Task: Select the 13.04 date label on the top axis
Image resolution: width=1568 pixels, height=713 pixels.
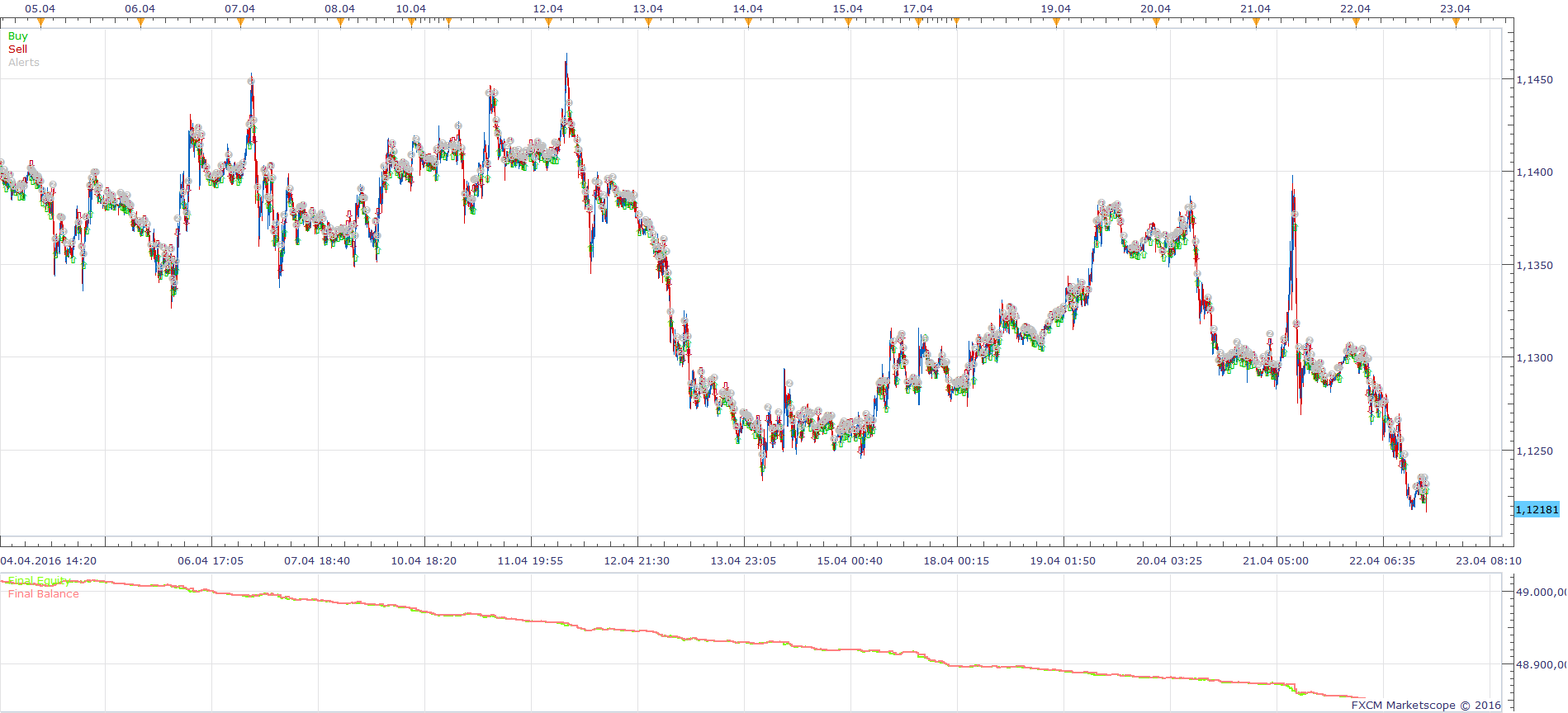Action: click(x=648, y=8)
